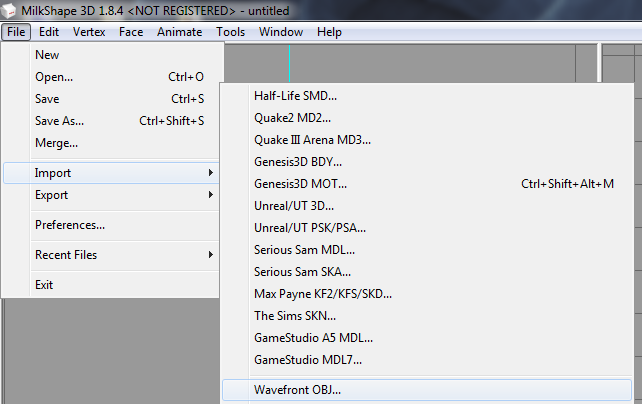
Task: Select Unreal/UT PSK/PSA... import option
Action: click(427, 228)
